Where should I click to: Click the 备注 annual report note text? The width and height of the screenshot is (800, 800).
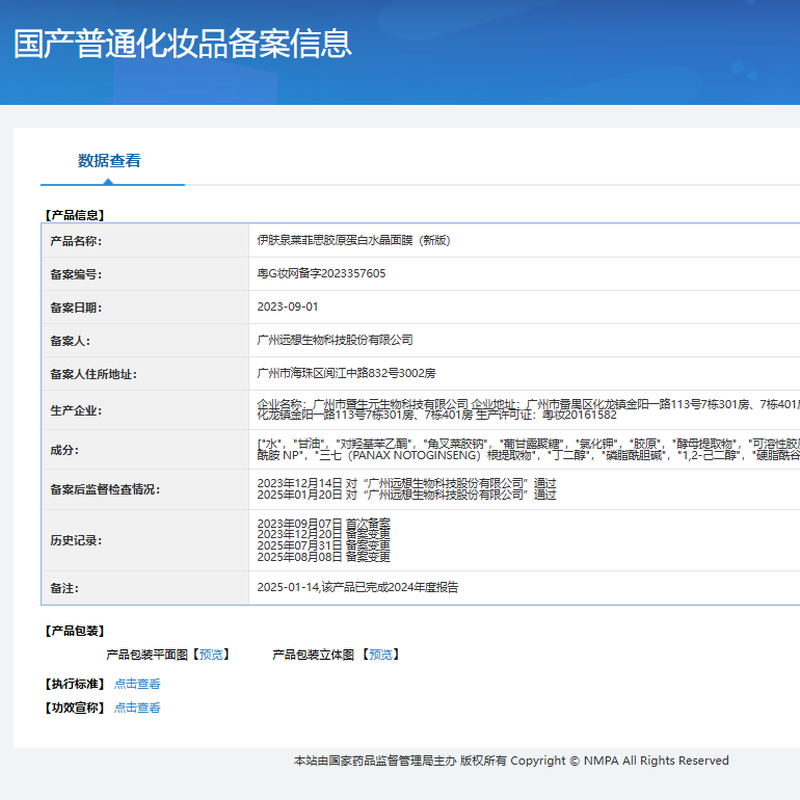tap(357, 587)
